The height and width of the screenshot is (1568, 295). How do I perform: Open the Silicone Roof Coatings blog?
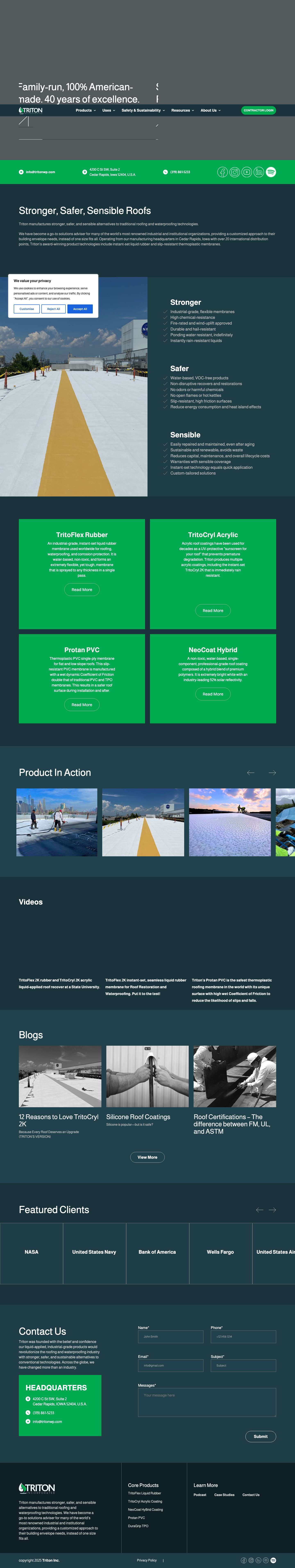coord(138,1117)
